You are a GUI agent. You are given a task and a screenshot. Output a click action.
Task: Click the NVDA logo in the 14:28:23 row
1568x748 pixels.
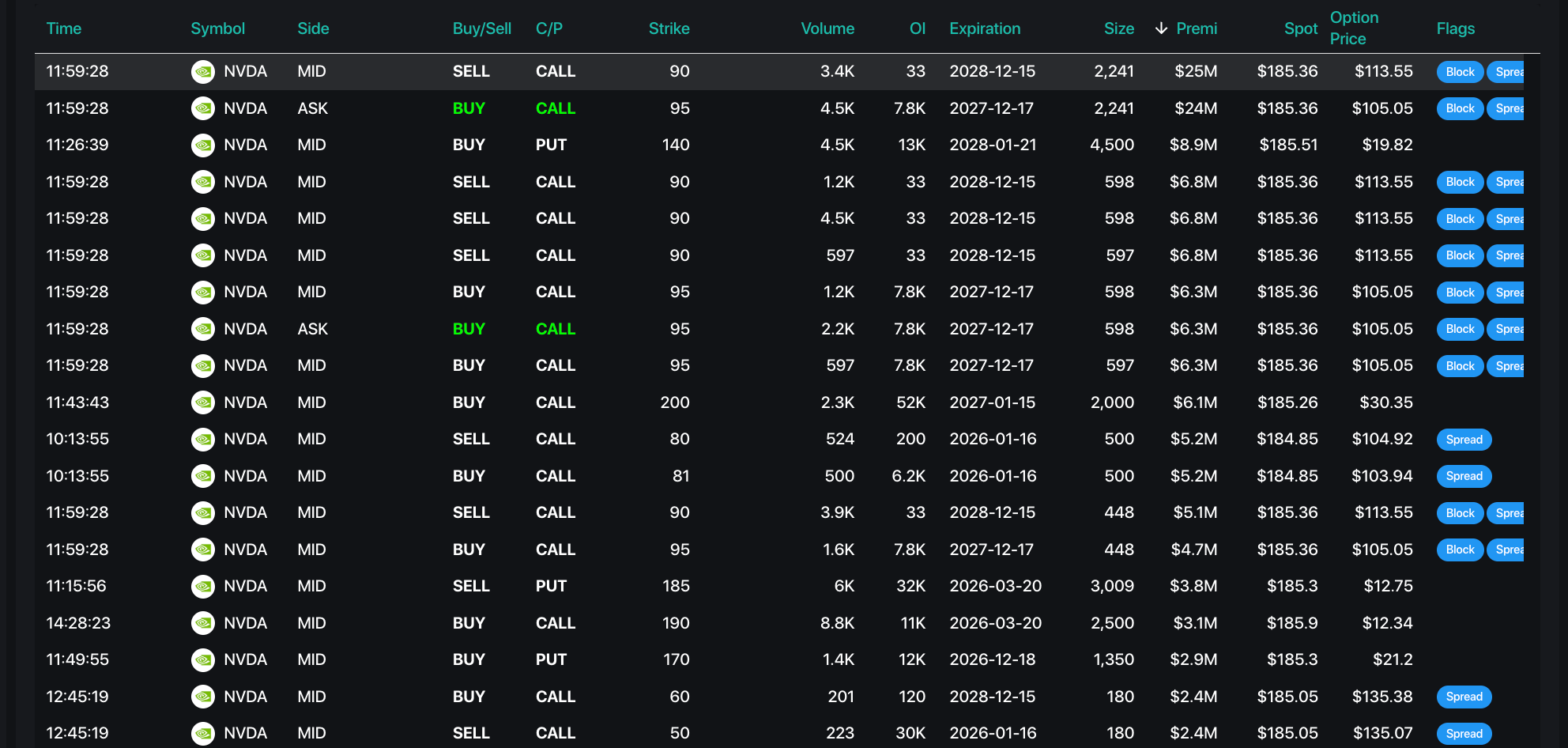pyautogui.click(x=203, y=623)
